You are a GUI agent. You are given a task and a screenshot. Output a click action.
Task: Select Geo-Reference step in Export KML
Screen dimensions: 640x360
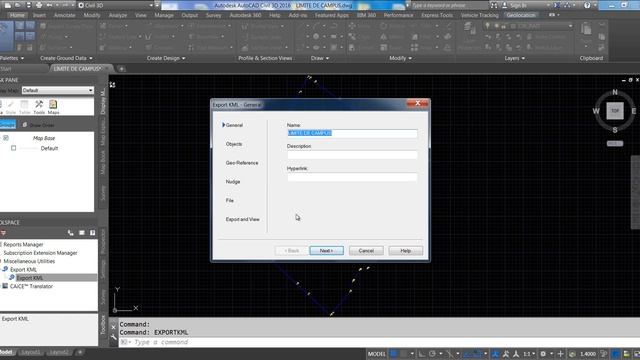point(242,163)
